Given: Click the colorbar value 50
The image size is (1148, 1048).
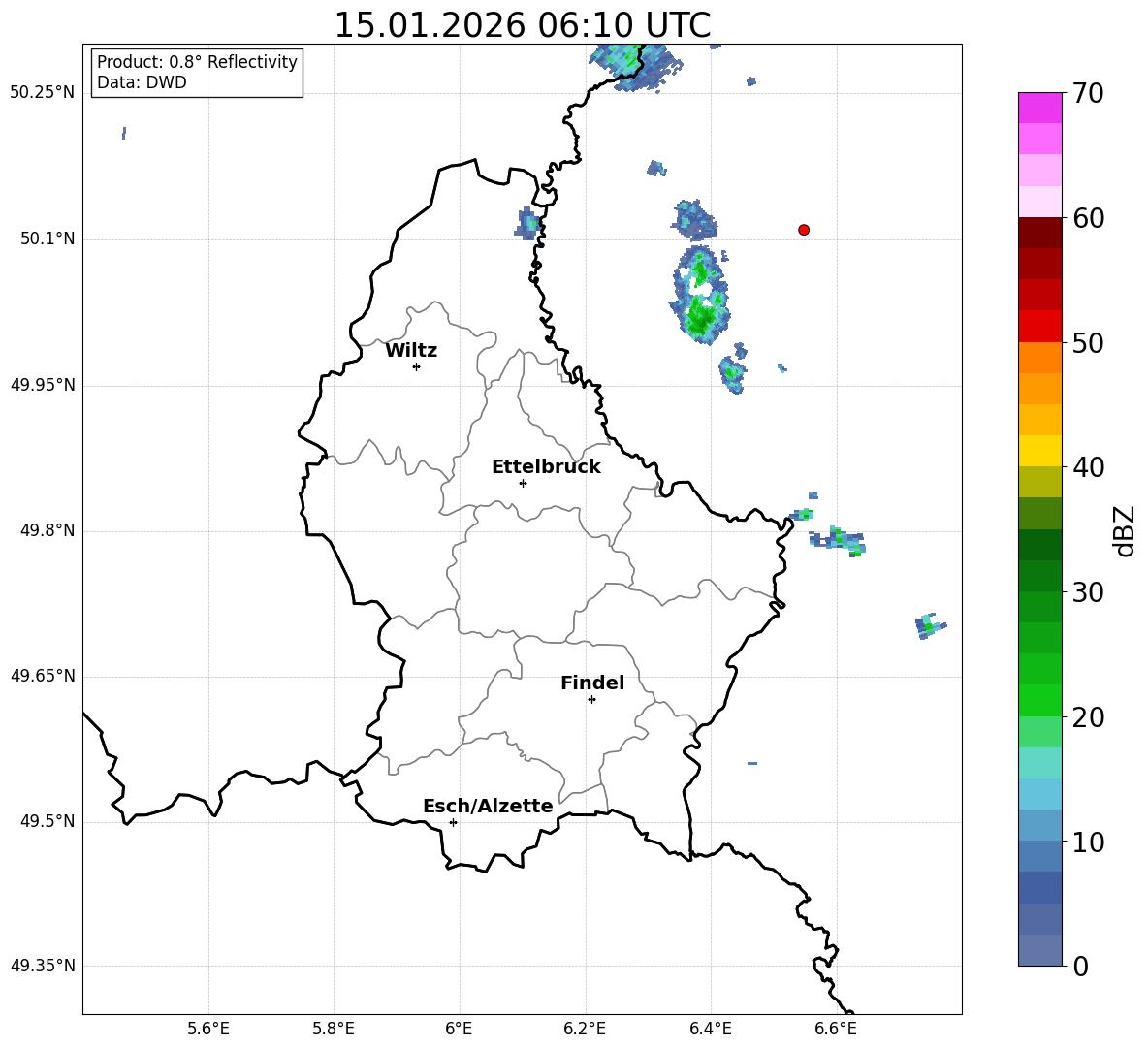Looking at the screenshot, I should pyautogui.click(x=1088, y=343).
